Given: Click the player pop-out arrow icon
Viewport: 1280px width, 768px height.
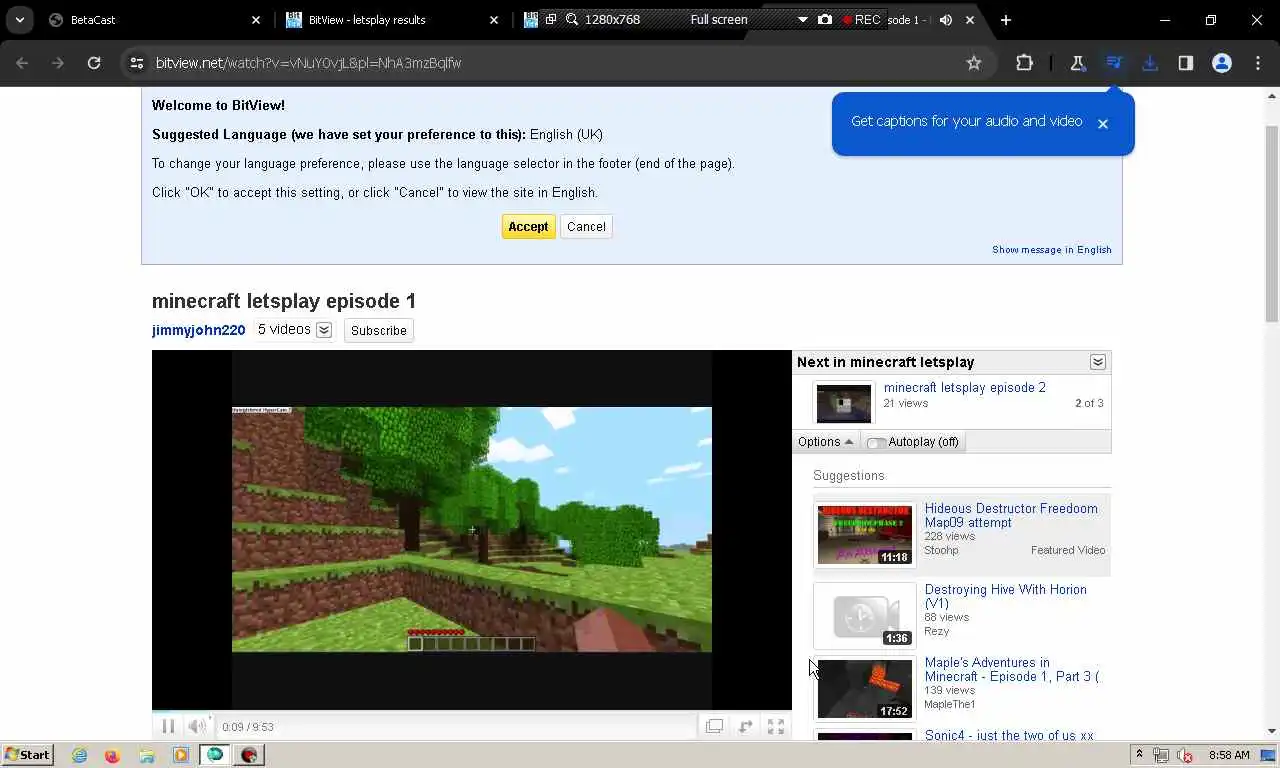Looking at the screenshot, I should (x=745, y=727).
